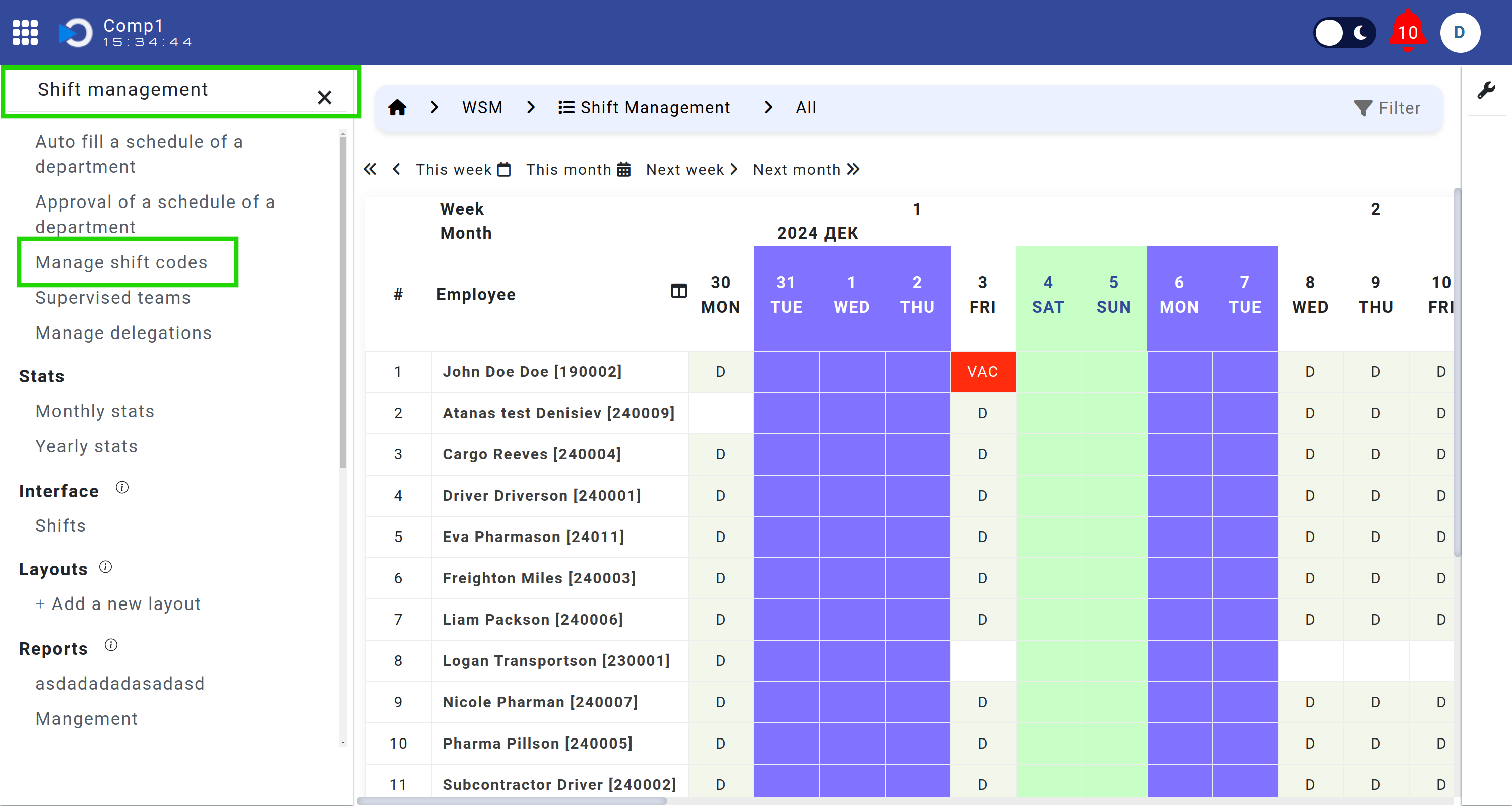Screen dimensions: 1512x806
Task: Open the Filter option
Action: tap(1387, 108)
